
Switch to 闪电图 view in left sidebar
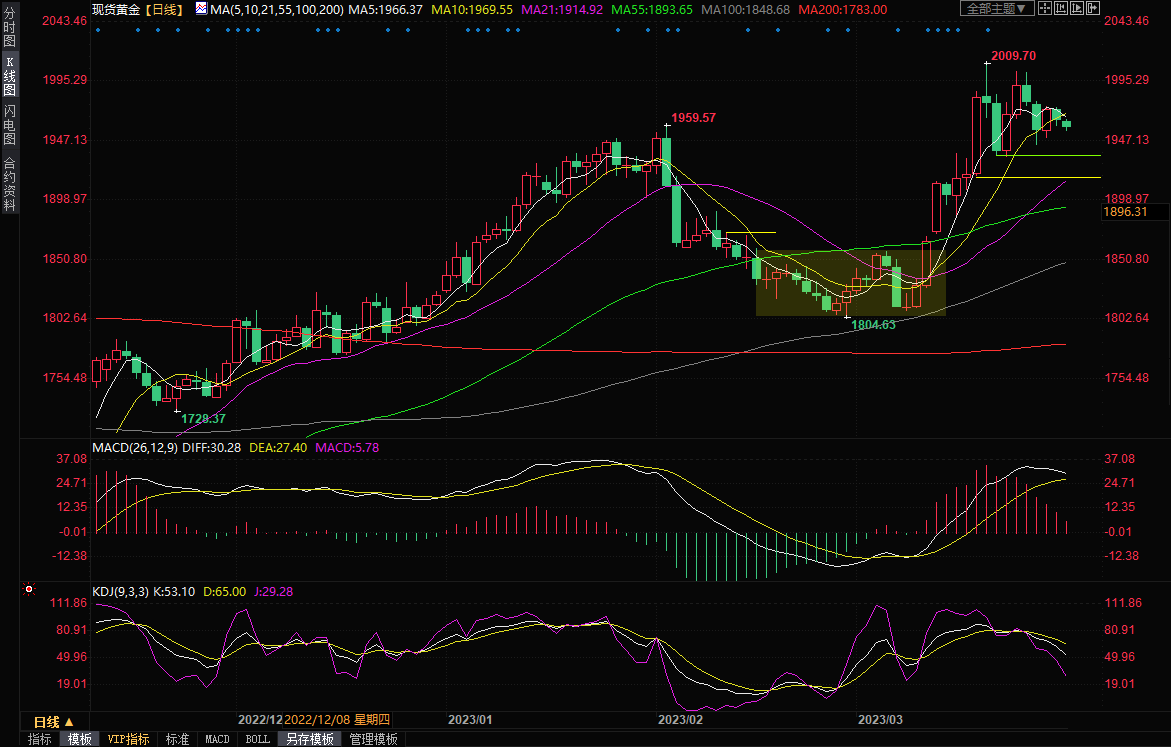point(9,123)
